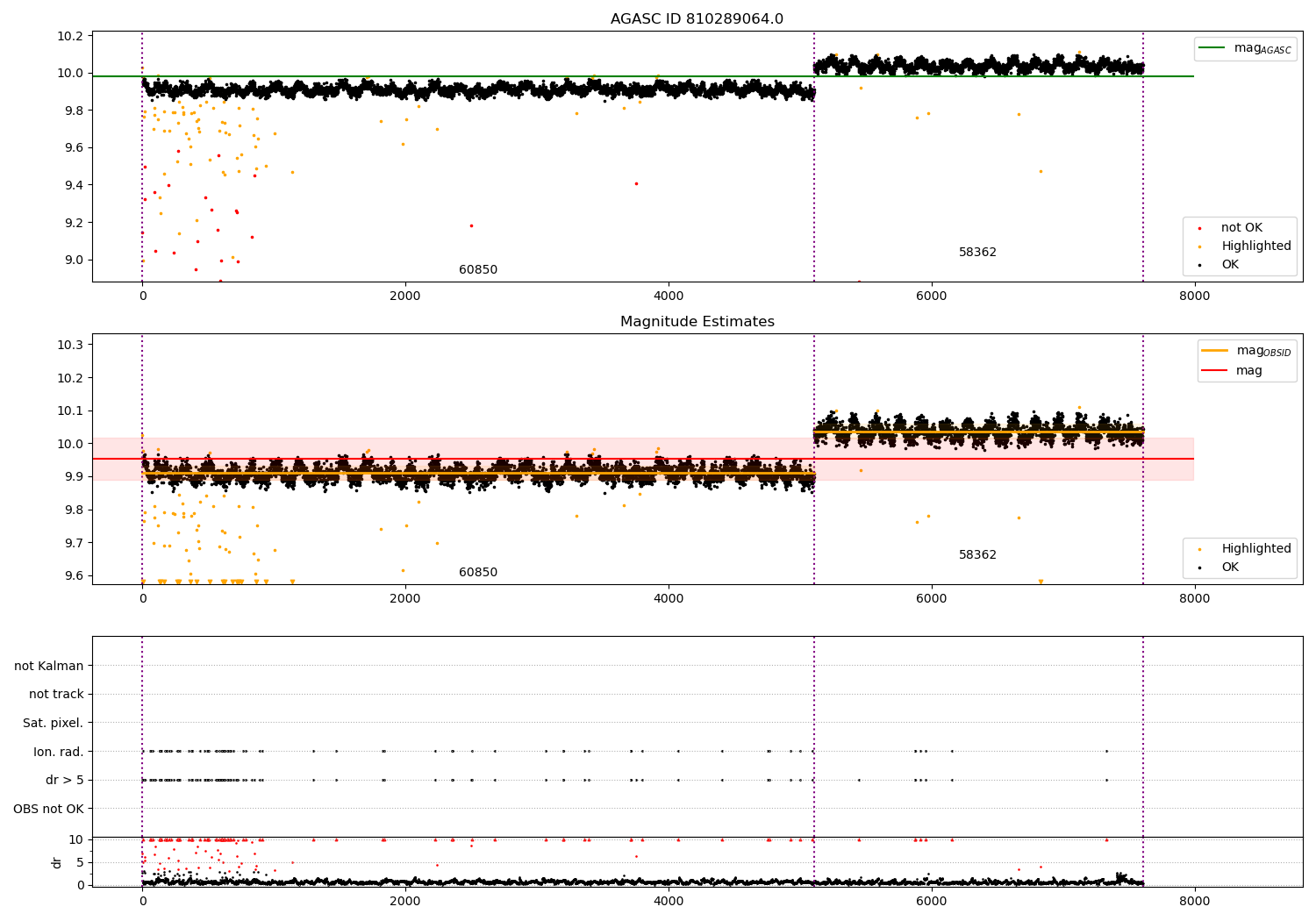Click the 'OBS not OK' axis label
Screen dimensions: 1316x921
pos(48,809)
